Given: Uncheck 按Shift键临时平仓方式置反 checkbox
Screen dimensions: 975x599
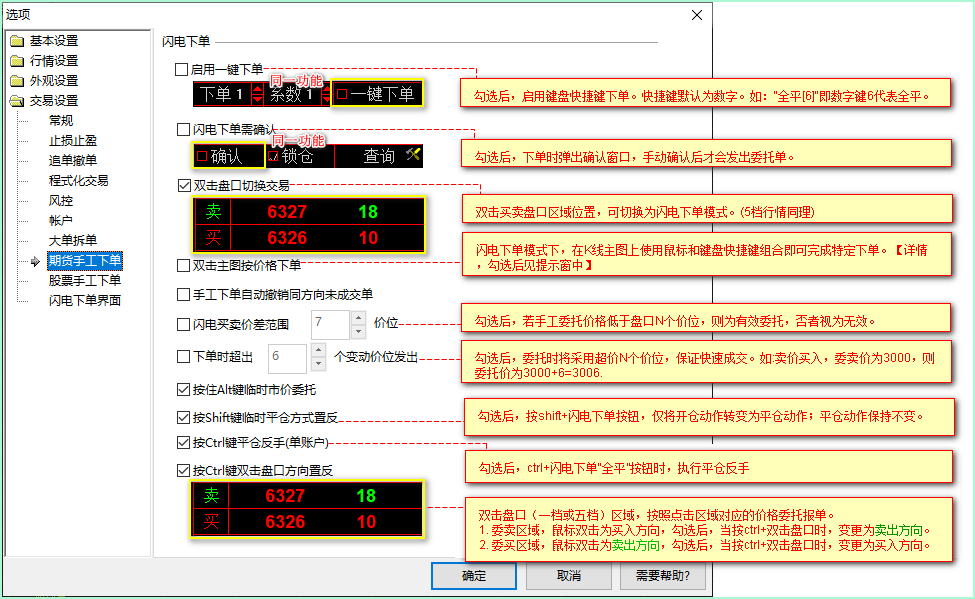Looking at the screenshot, I should [183, 417].
